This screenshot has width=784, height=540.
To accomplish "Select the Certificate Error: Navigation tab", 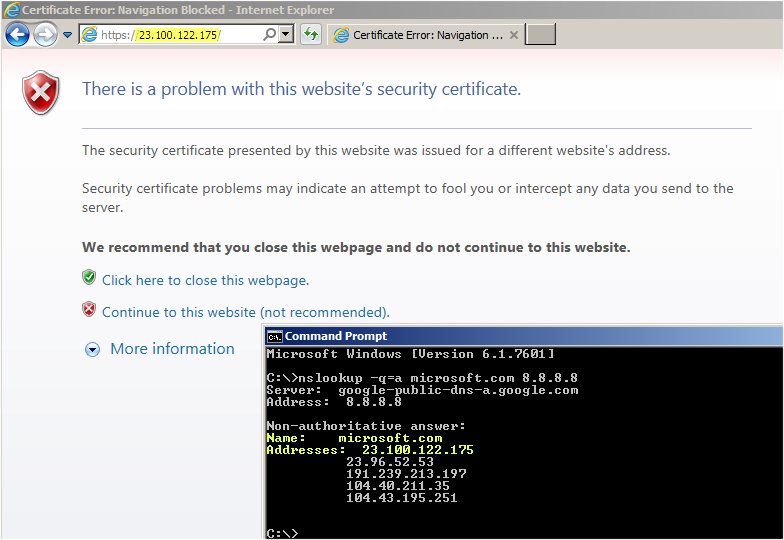I will click(418, 35).
